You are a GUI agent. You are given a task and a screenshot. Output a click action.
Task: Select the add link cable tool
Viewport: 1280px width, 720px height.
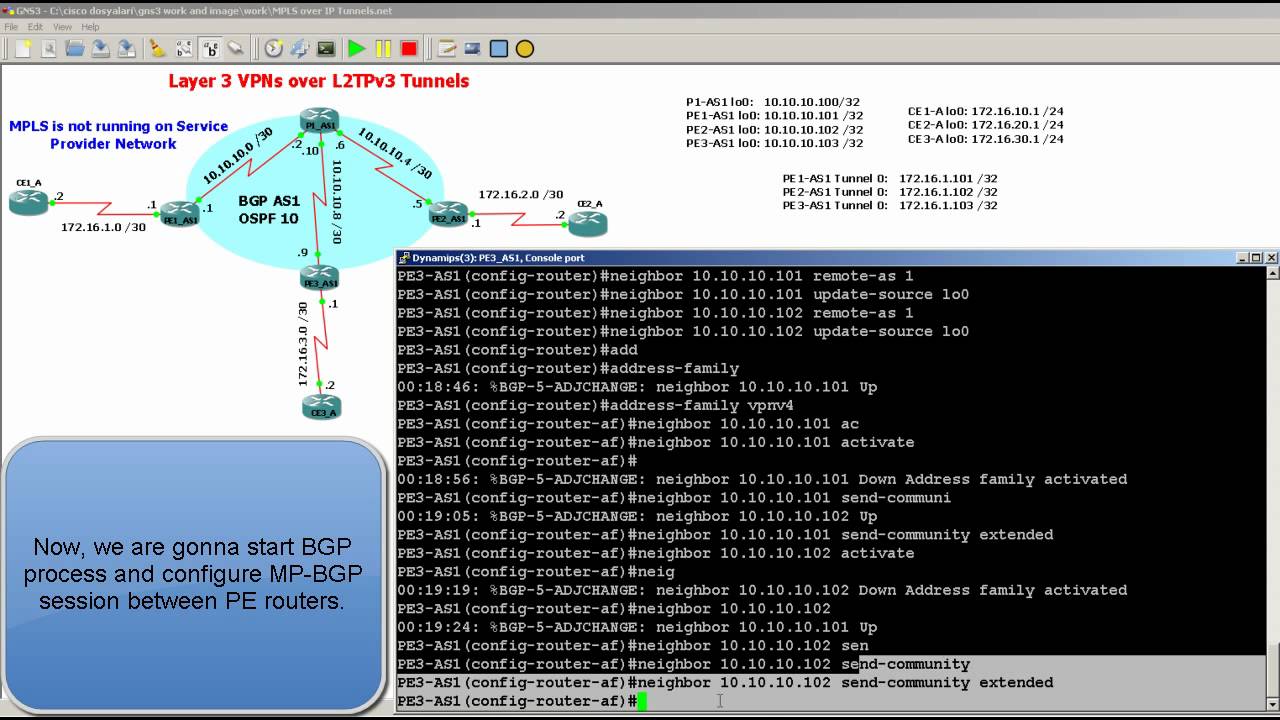point(236,48)
